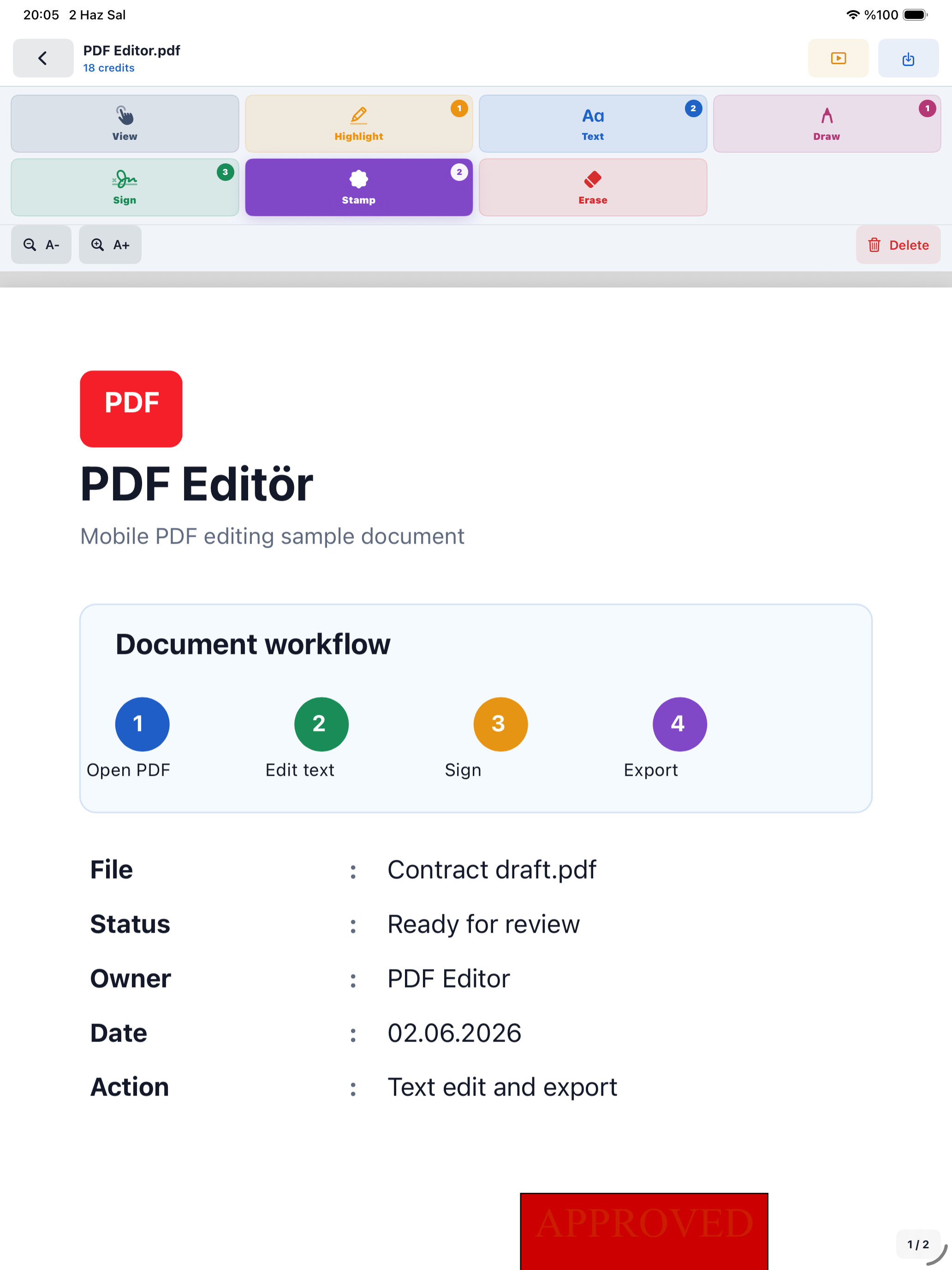
Task: Tap the 20:05 clock
Action: pos(41,15)
